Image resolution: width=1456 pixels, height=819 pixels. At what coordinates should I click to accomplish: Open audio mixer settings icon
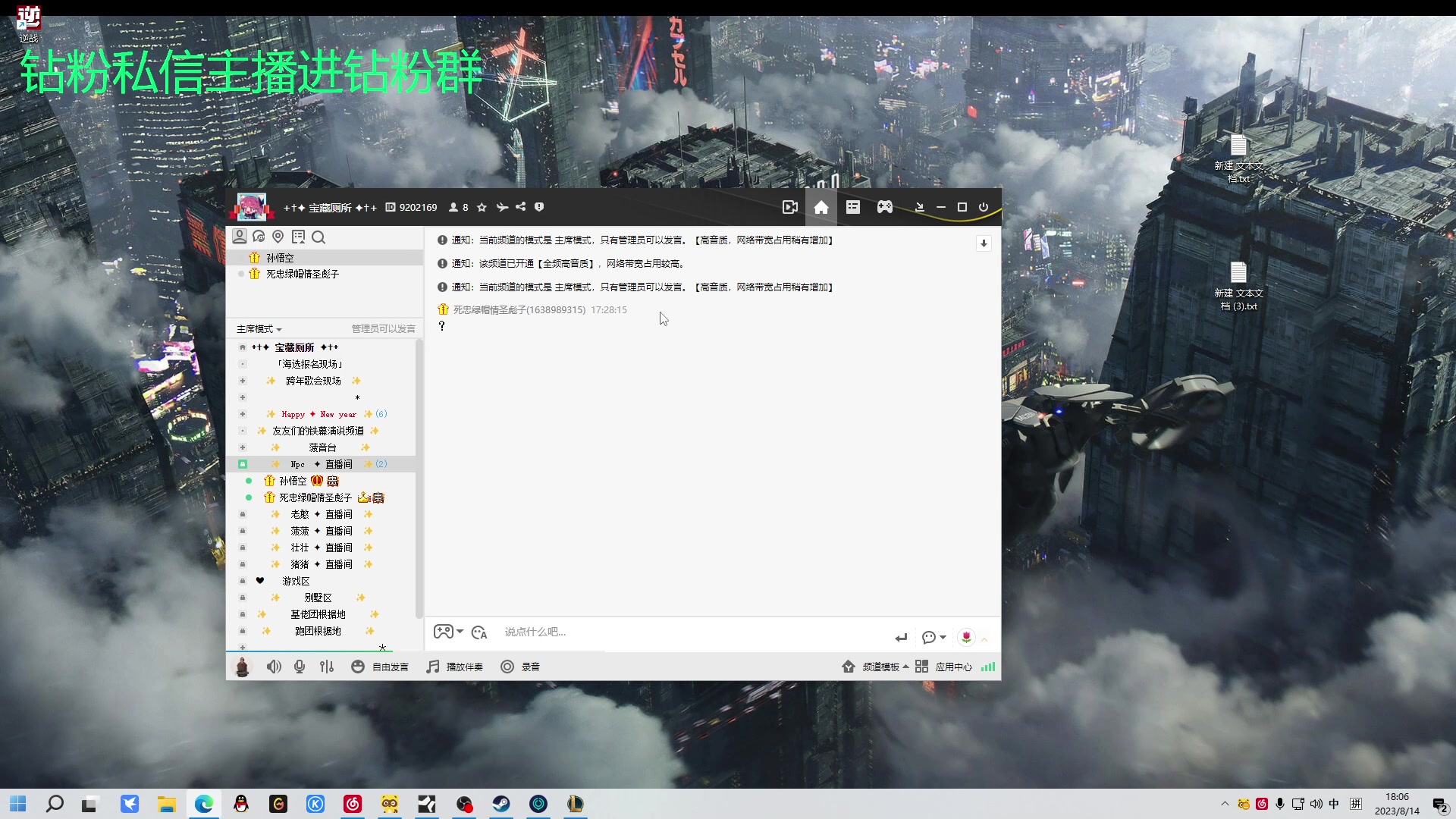point(326,667)
